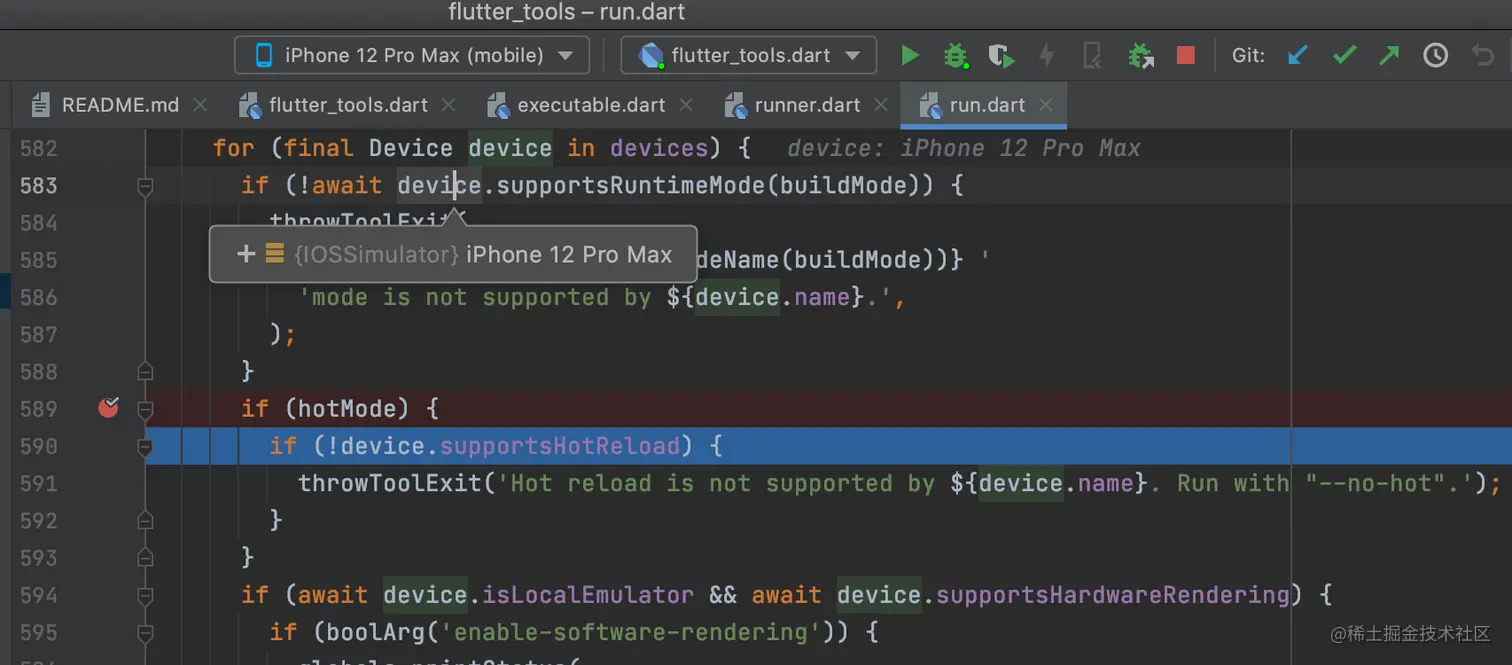Collapse code fold at line 589
The image size is (1512, 665).
(x=145, y=408)
